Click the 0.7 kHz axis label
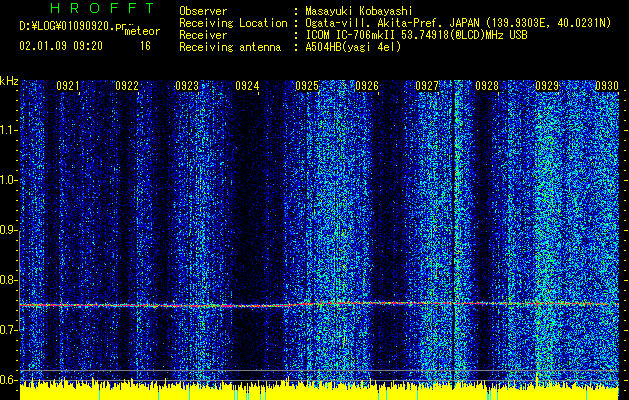This screenshot has height=400, width=629. tap(8, 330)
